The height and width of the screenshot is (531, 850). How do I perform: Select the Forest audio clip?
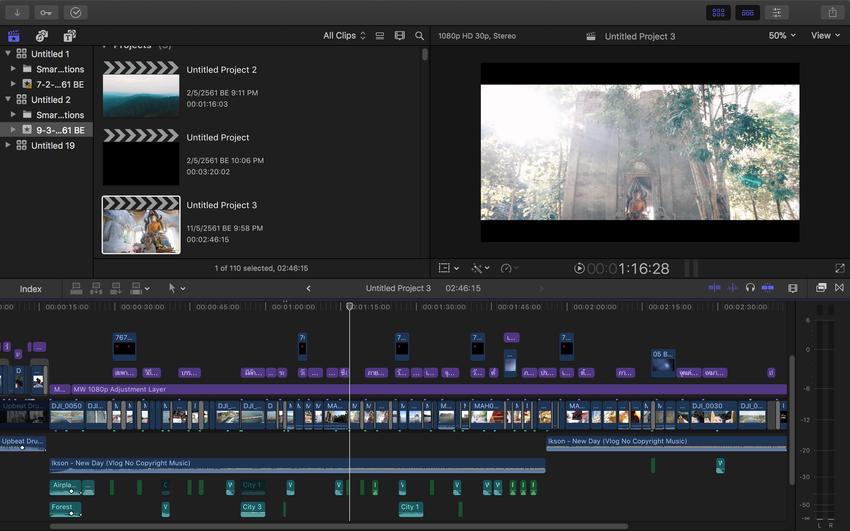[65, 509]
